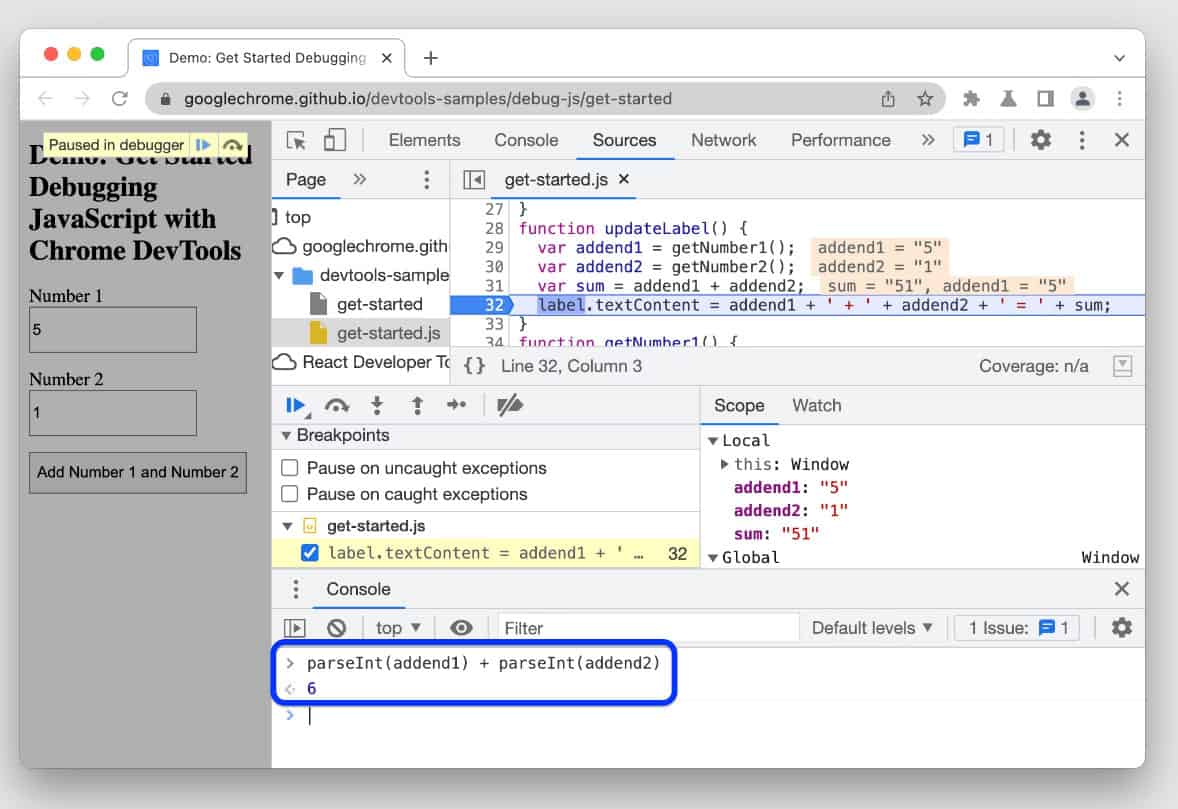This screenshot has height=809, width=1178.
Task: Collapse get-started.js breakpoint group
Action: (x=287, y=526)
